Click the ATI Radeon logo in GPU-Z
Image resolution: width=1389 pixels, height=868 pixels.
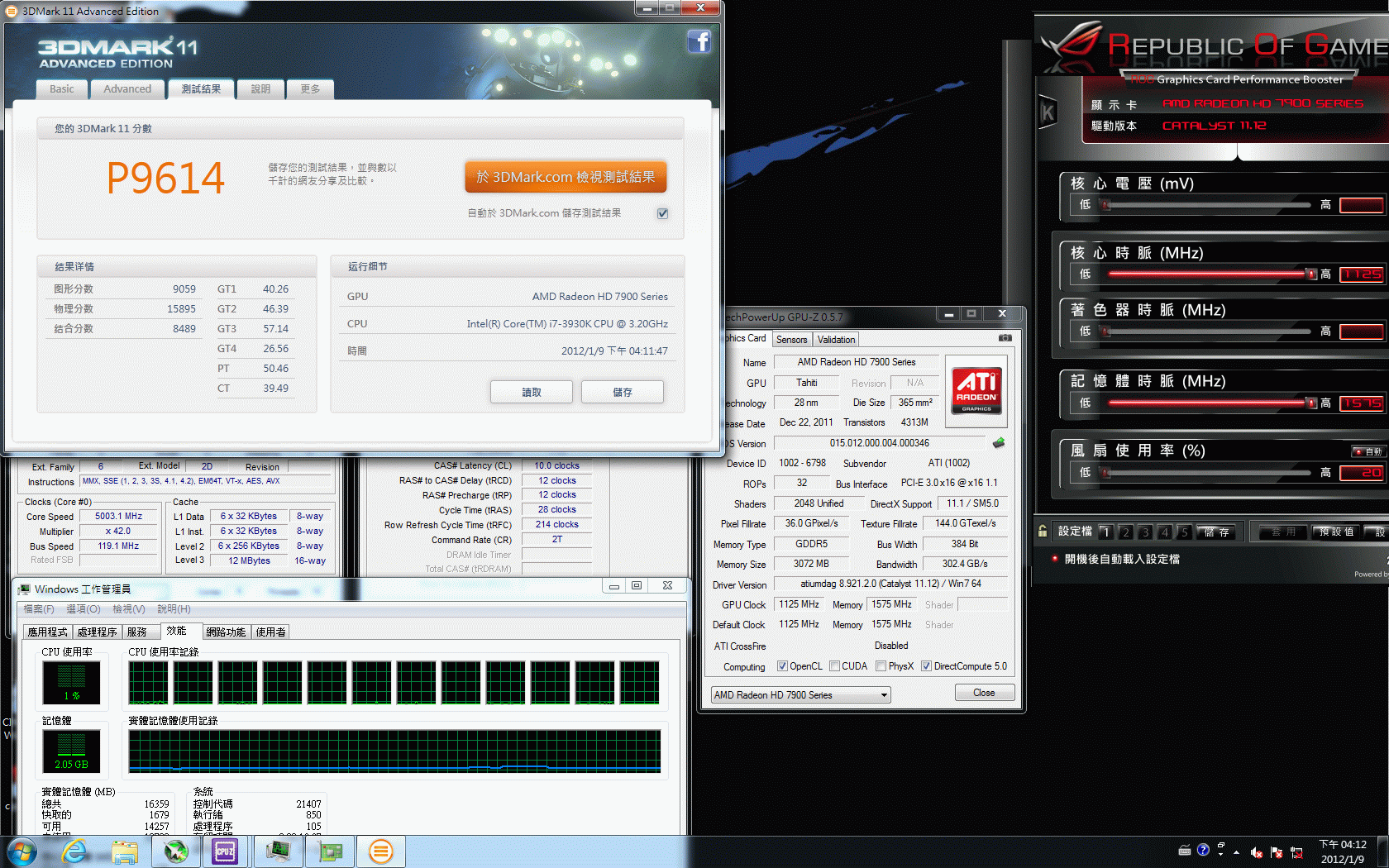pos(976,390)
